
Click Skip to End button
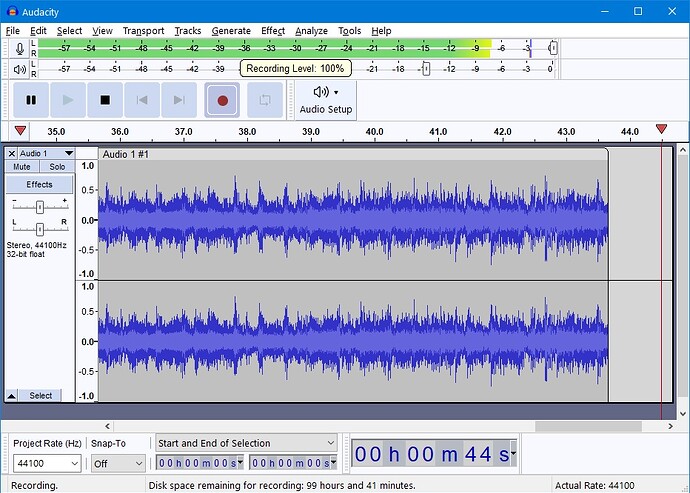[179, 100]
